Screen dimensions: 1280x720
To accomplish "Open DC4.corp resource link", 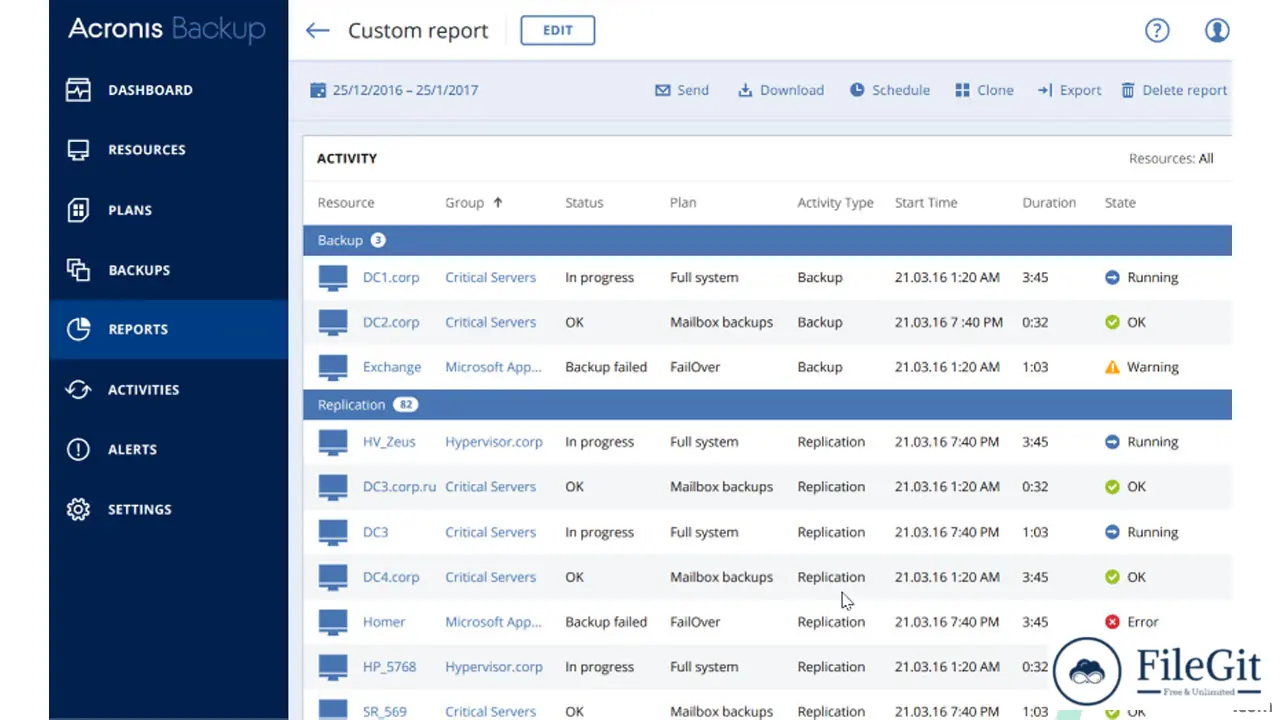I will pos(391,577).
